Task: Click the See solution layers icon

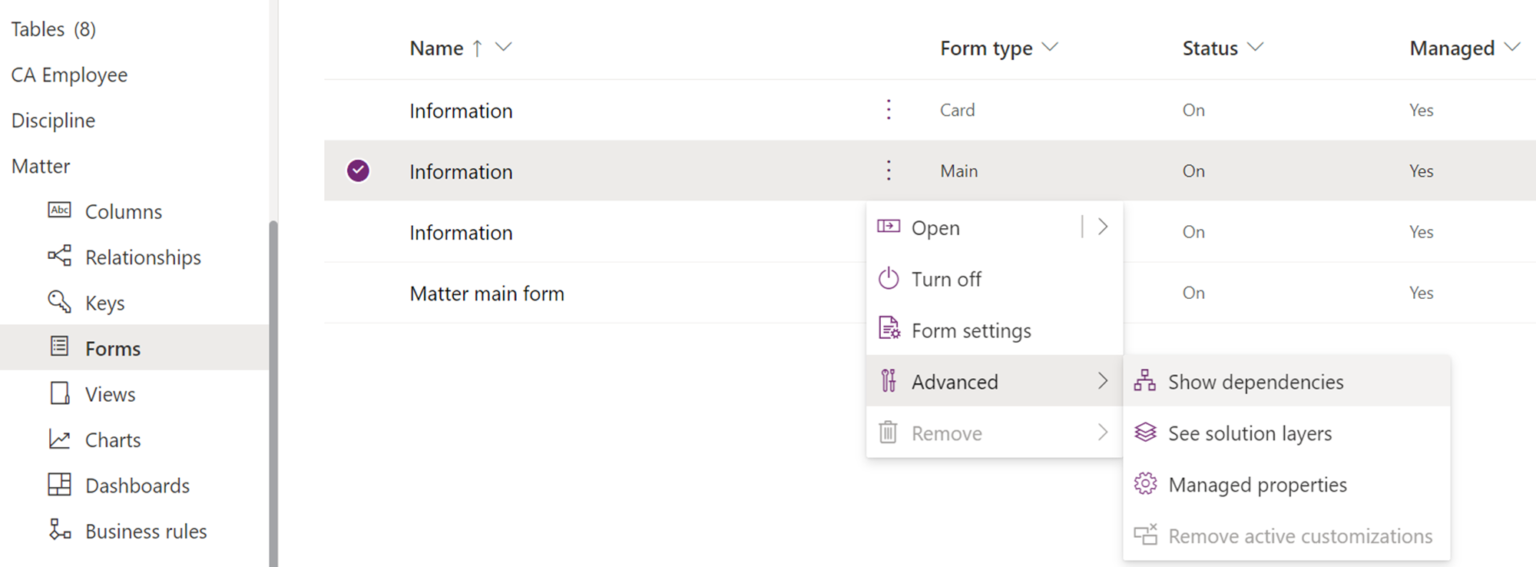Action: 1145,433
